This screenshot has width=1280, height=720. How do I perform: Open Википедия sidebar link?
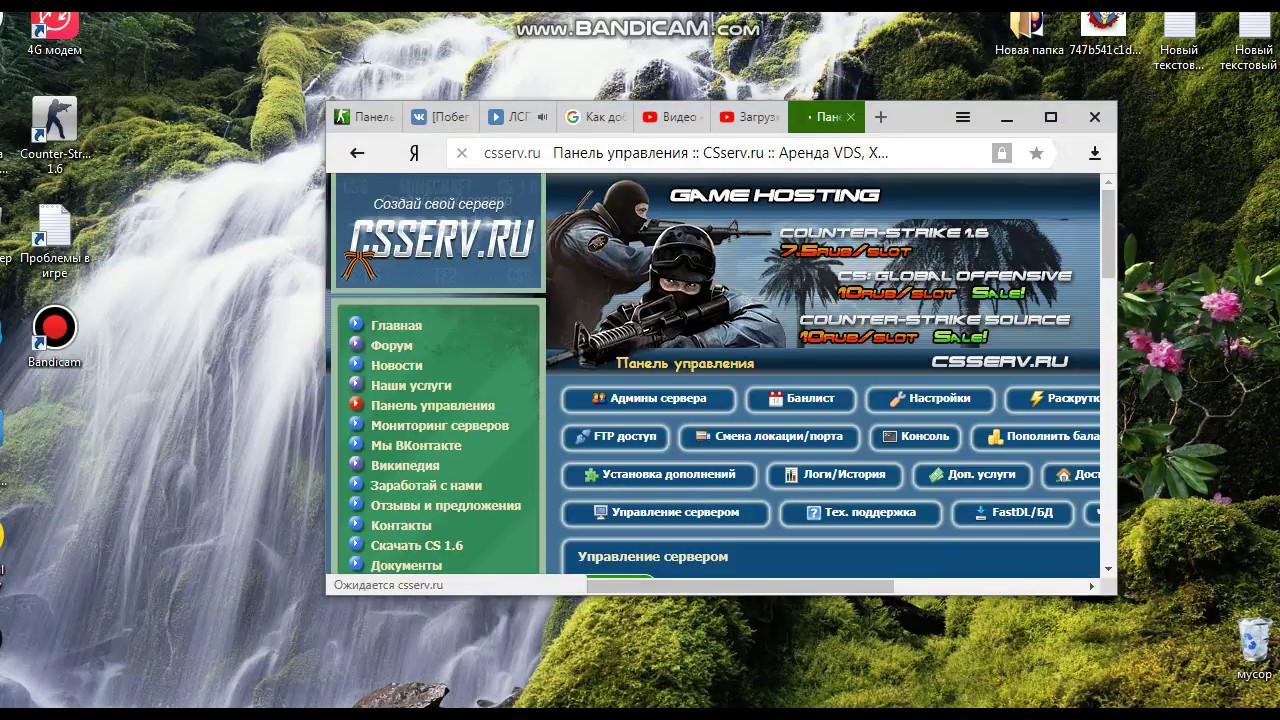[x=404, y=465]
